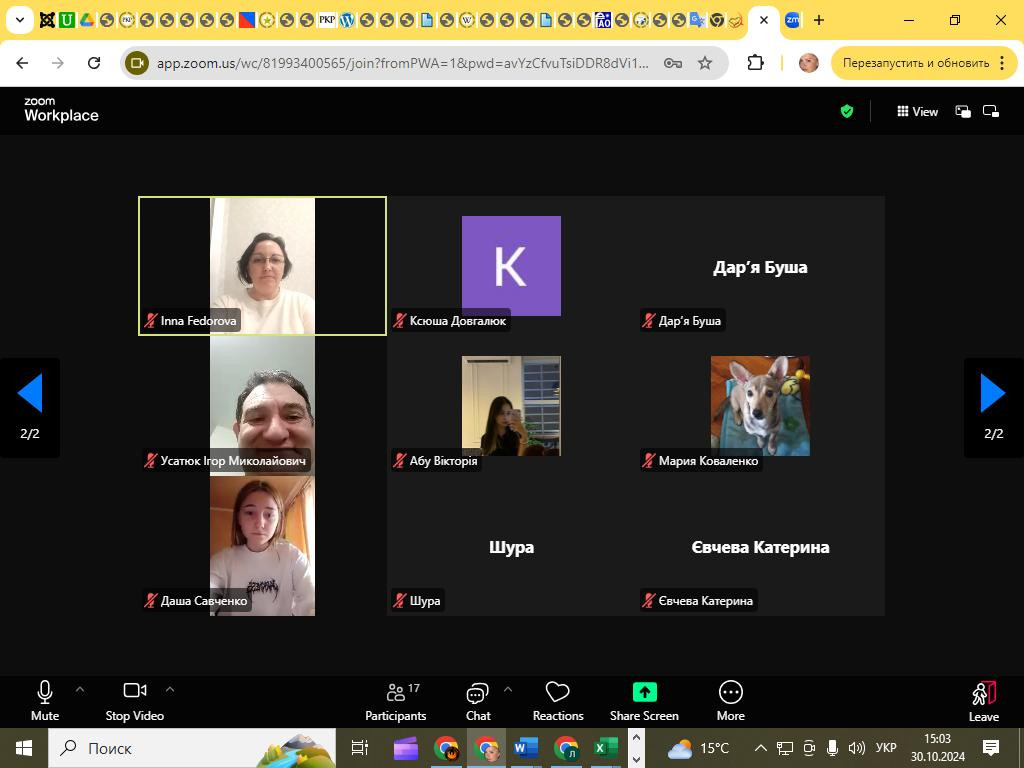Select Inna Fedorova's video tile

[x=262, y=265]
